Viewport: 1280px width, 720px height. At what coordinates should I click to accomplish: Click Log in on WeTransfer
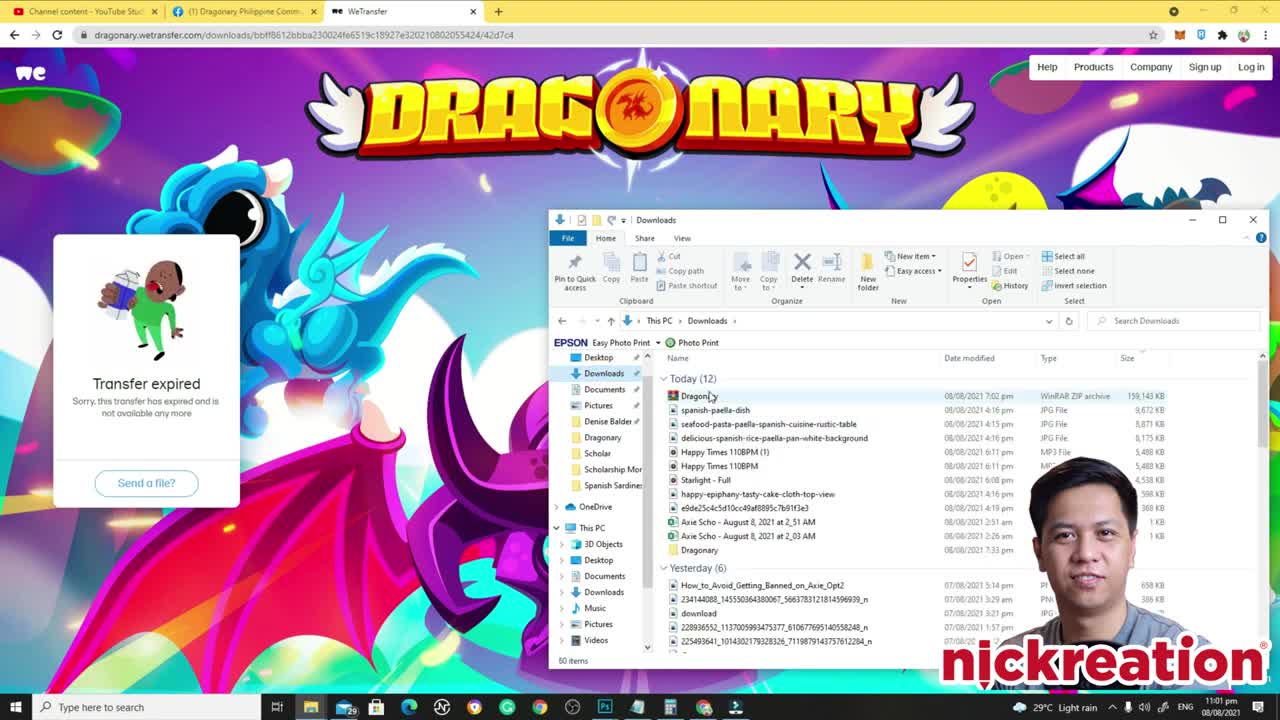(1251, 67)
